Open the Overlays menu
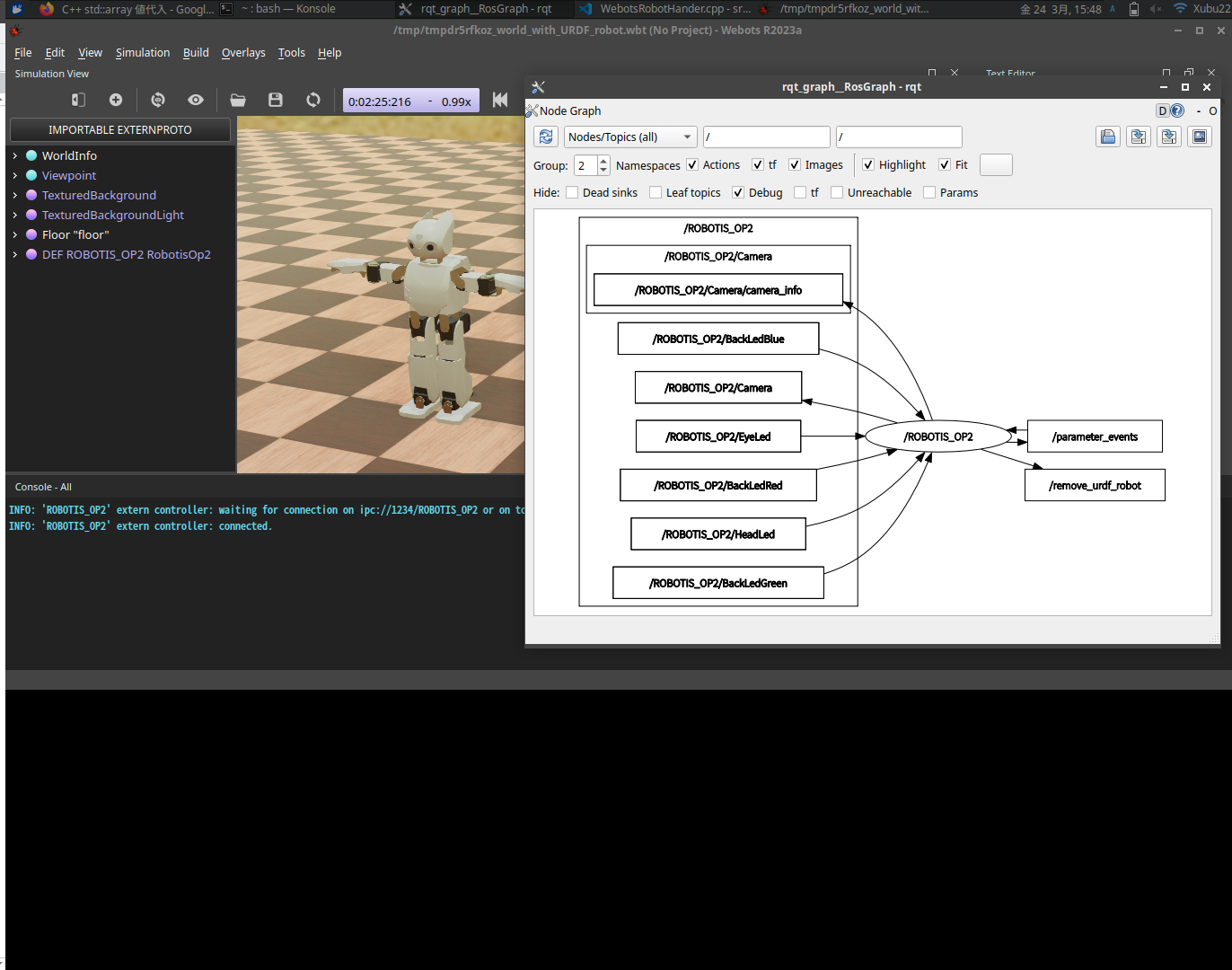 tap(243, 52)
